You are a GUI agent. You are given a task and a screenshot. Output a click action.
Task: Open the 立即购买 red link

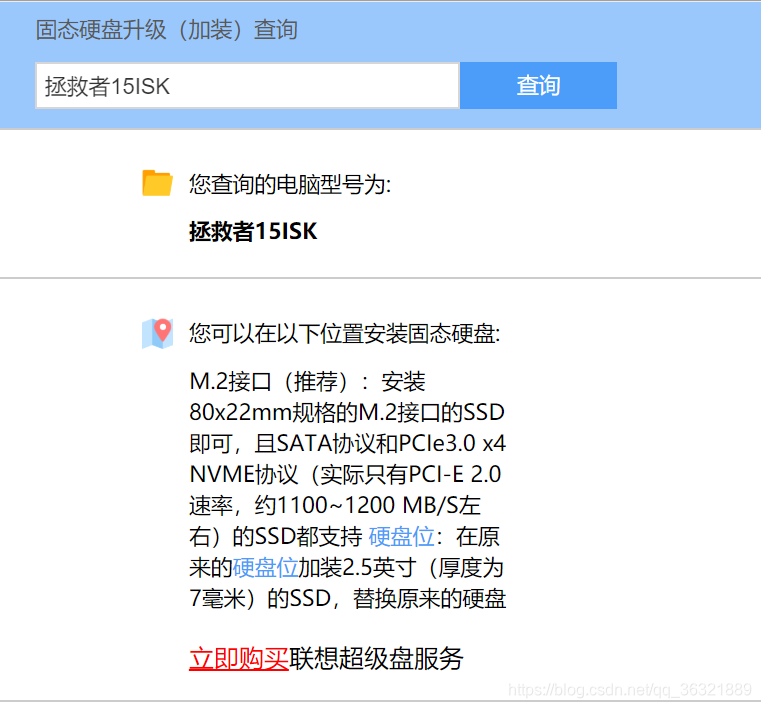point(239,659)
